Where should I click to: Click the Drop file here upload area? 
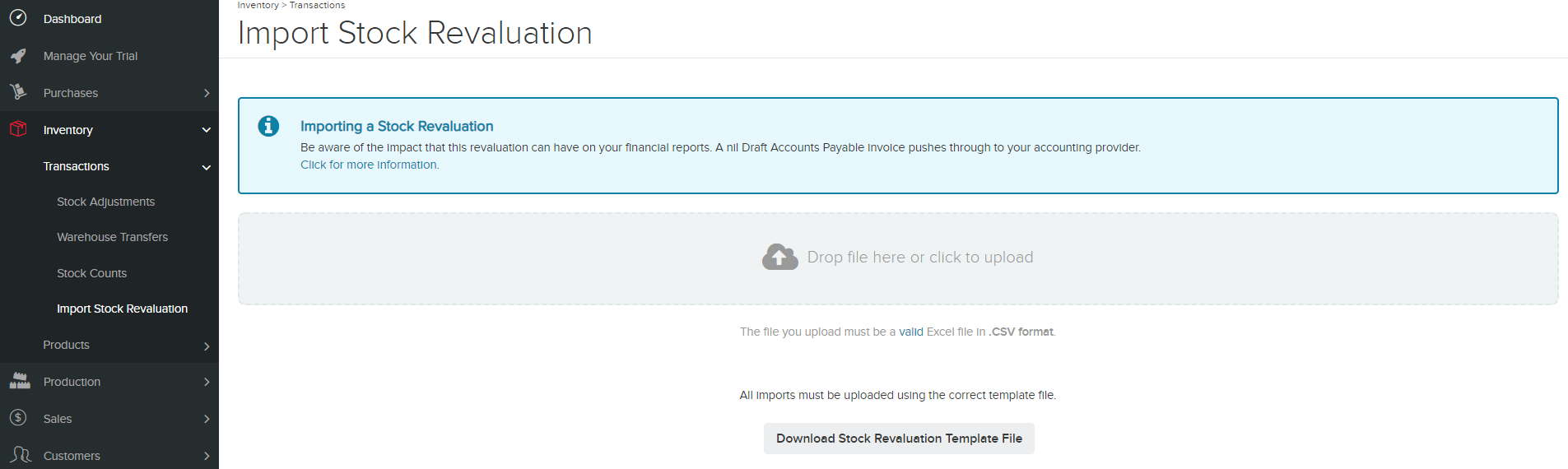click(x=898, y=259)
